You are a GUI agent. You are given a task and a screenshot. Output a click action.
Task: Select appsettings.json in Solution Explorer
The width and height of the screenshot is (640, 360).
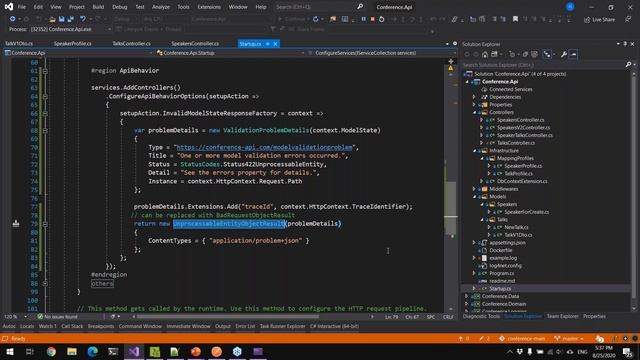pos(507,243)
